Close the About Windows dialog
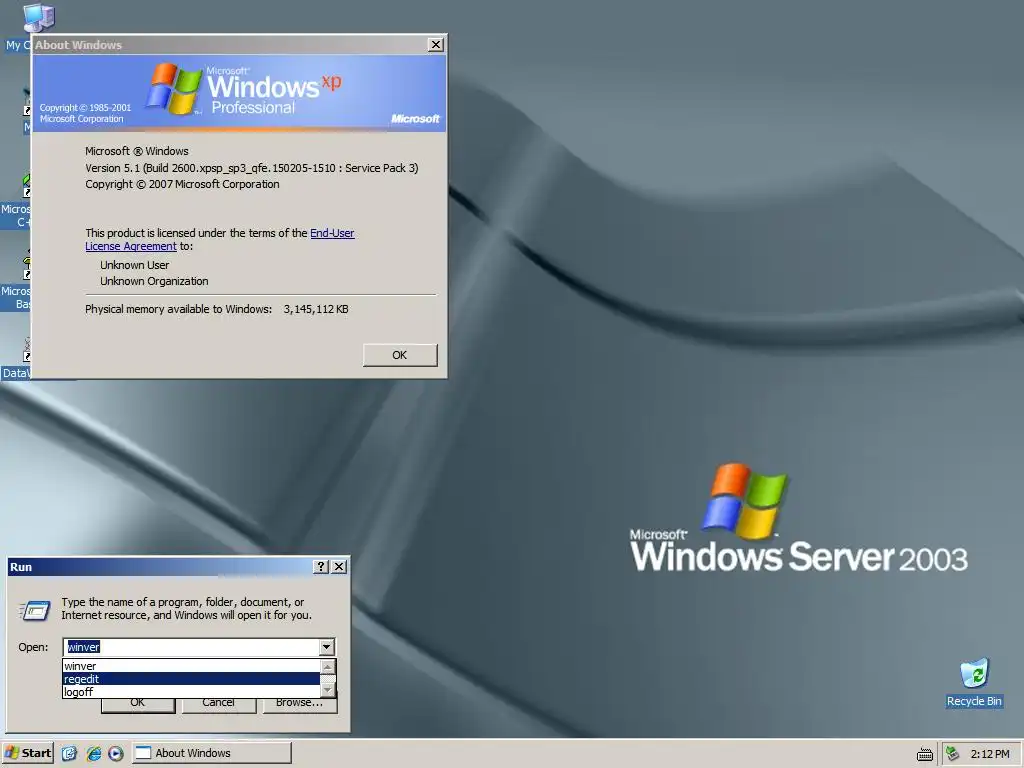The width and height of the screenshot is (1024, 768). (x=436, y=44)
